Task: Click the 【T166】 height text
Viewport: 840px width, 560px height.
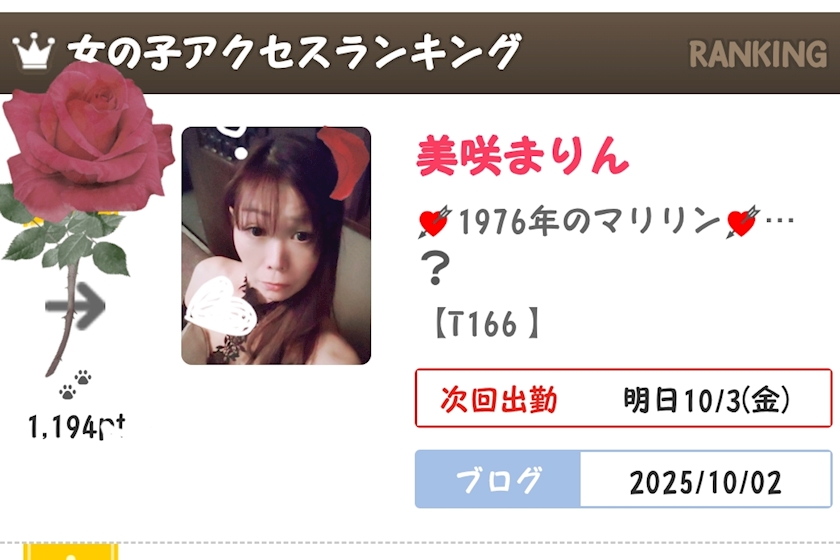Action: (x=485, y=323)
